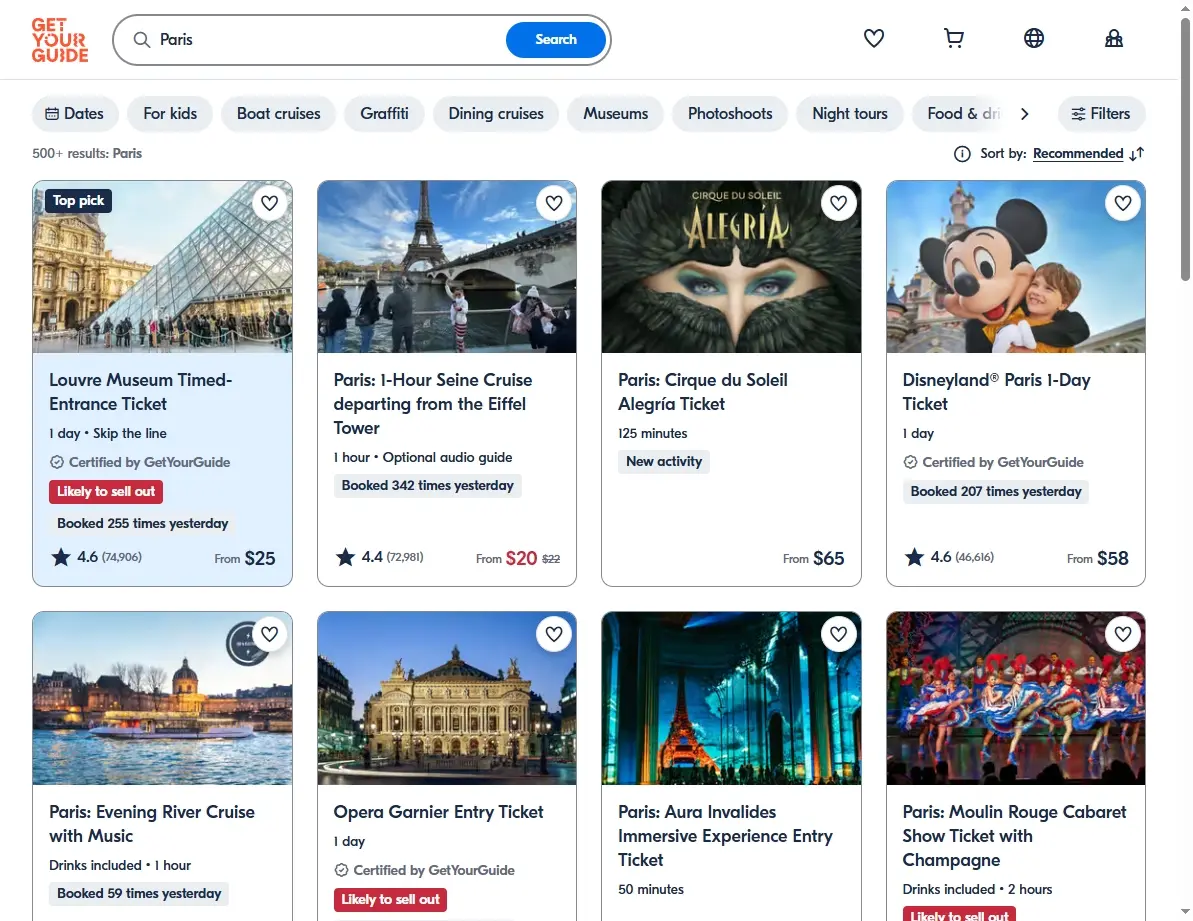Click the 4.4 star rating
The width and height of the screenshot is (1193, 921).
pos(379,557)
